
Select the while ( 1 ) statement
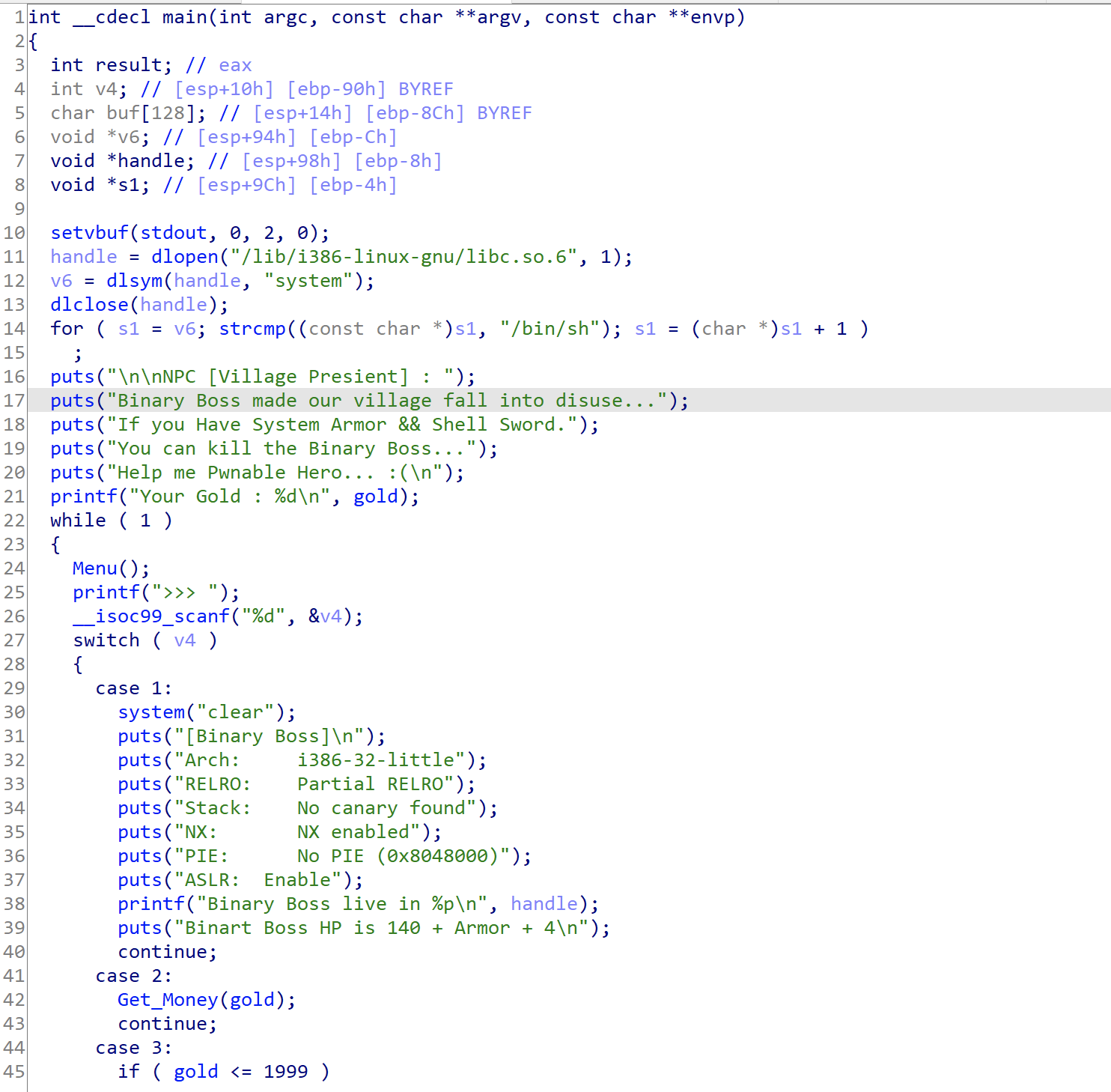[x=110, y=520]
